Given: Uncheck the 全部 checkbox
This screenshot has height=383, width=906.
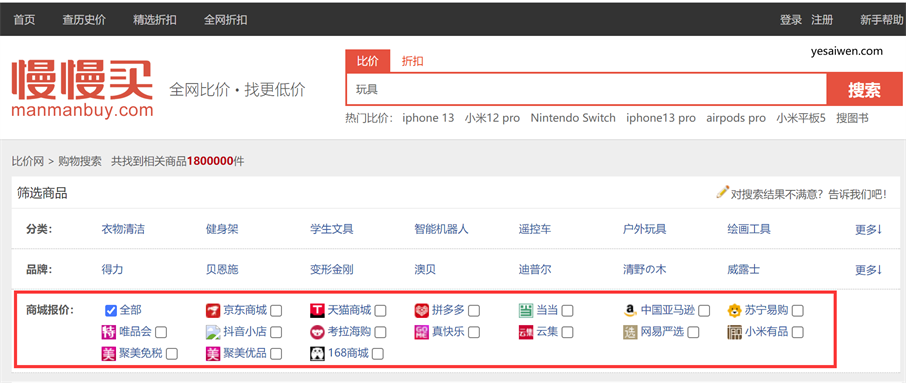Looking at the screenshot, I should 111,311.
